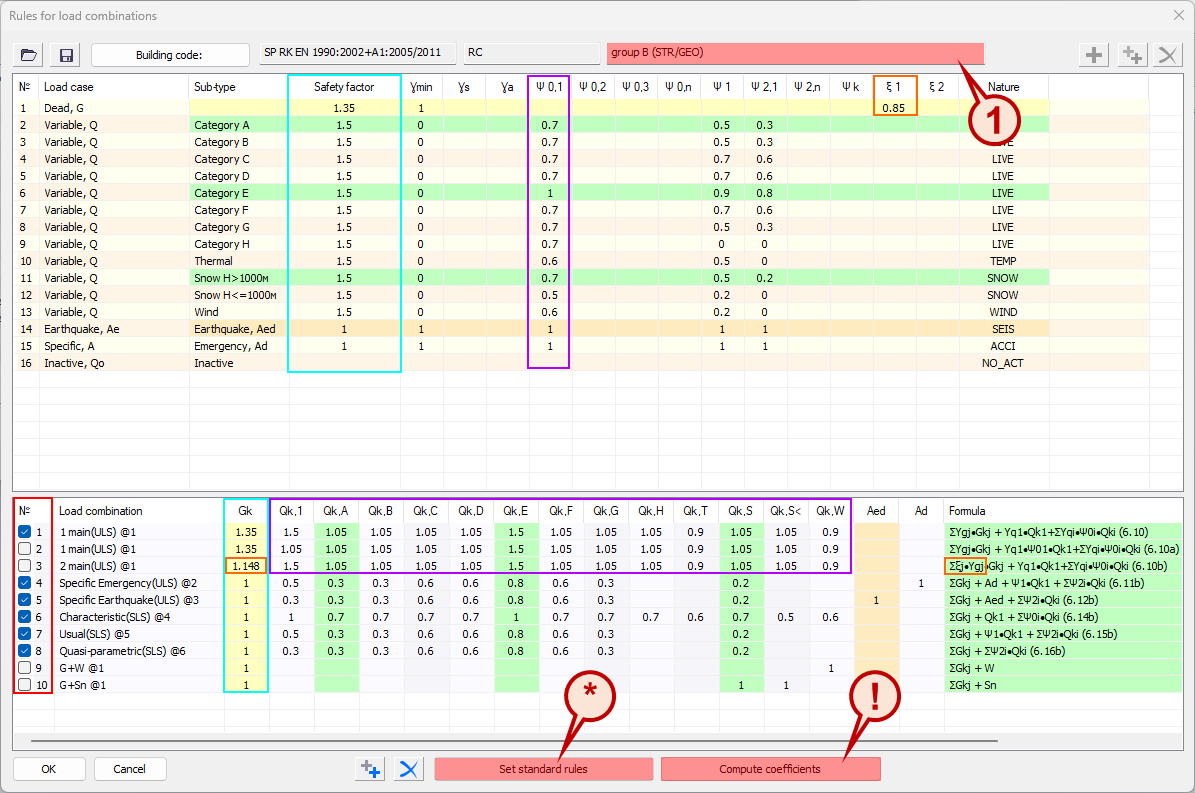Open rules file with folder icon
This screenshot has width=1195, height=793.
(30, 55)
